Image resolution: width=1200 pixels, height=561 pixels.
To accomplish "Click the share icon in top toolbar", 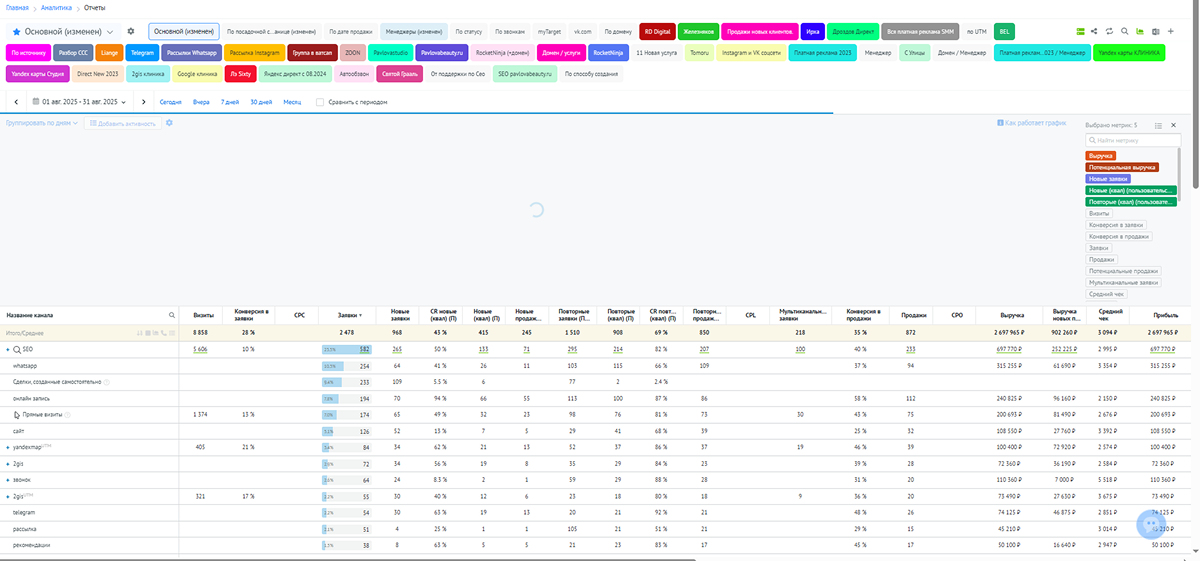I will pos(1094,32).
